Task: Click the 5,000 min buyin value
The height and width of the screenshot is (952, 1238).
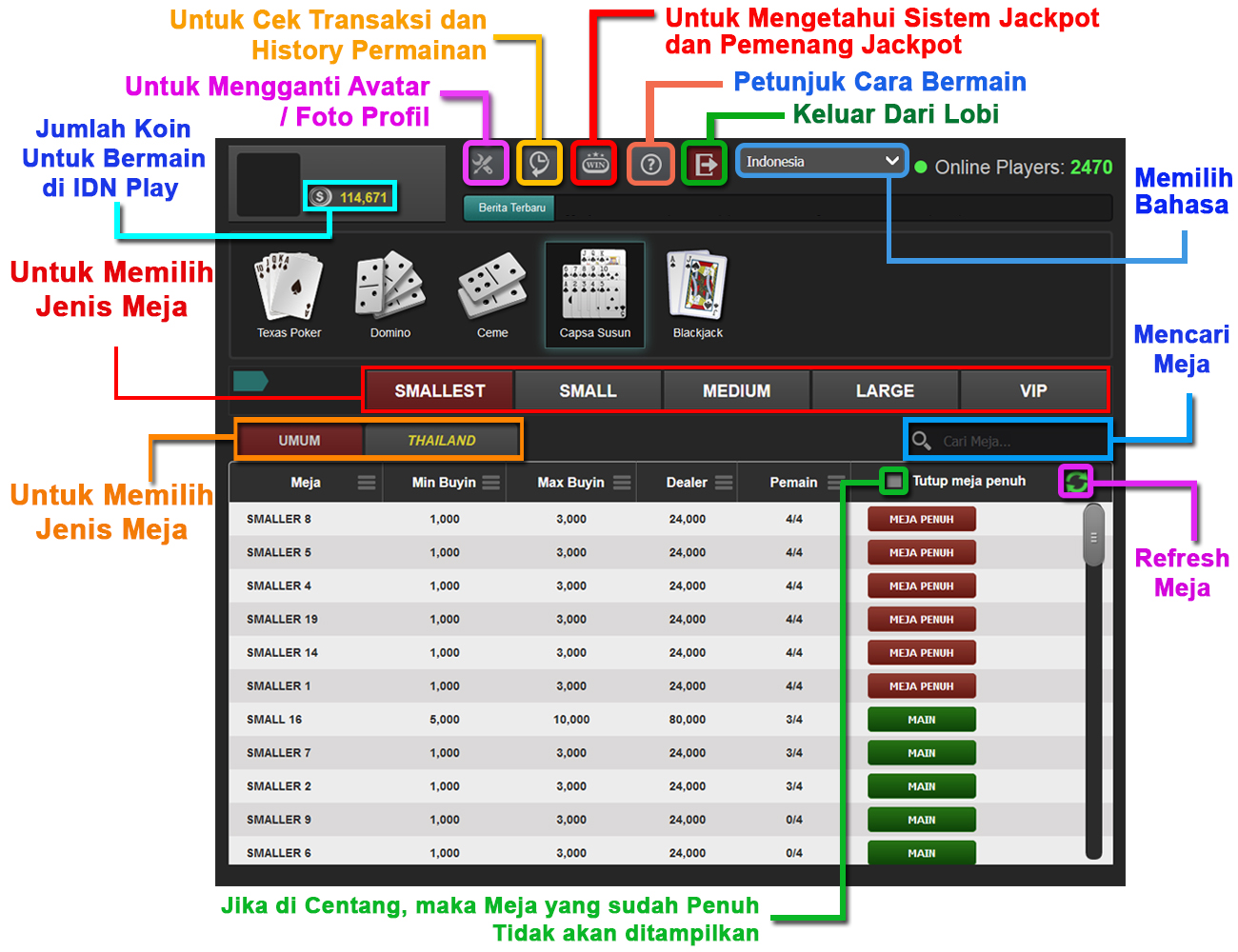Action: pos(445,720)
